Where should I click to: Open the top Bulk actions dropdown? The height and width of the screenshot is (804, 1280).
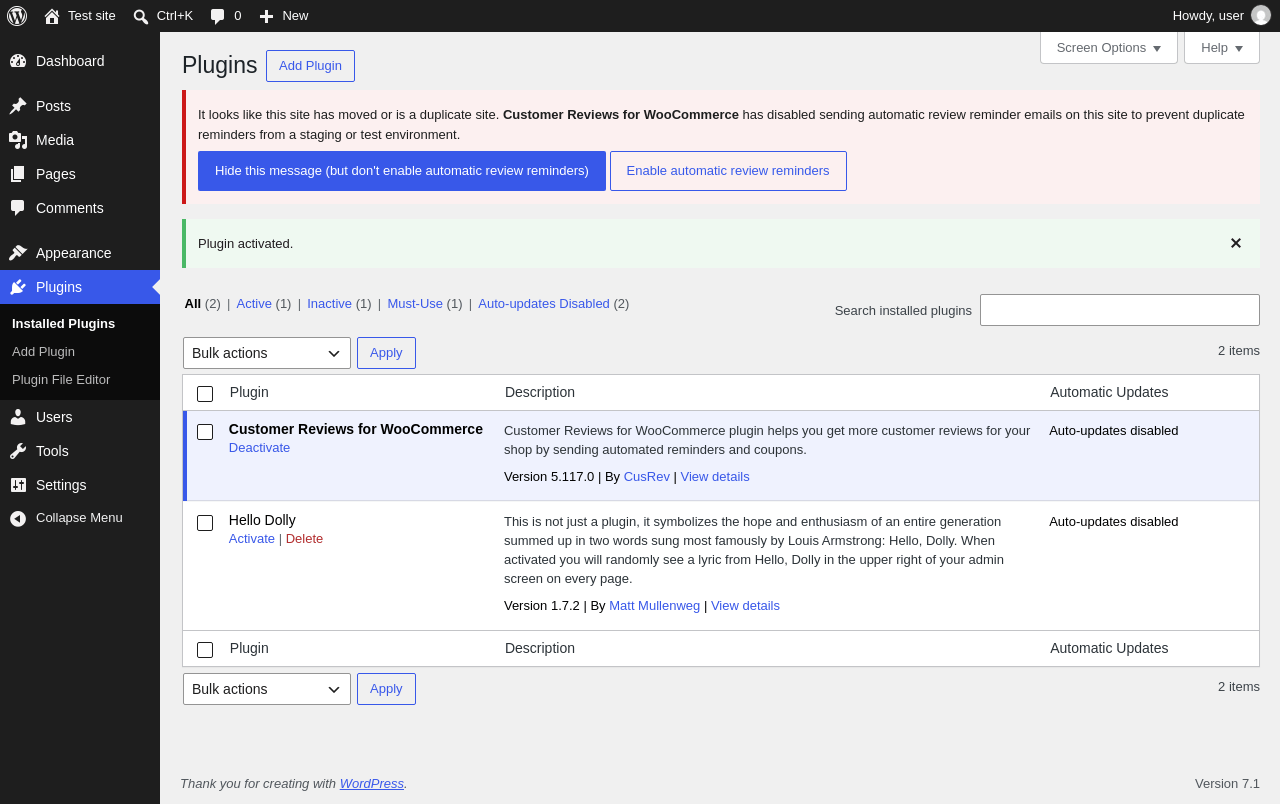[x=267, y=353]
